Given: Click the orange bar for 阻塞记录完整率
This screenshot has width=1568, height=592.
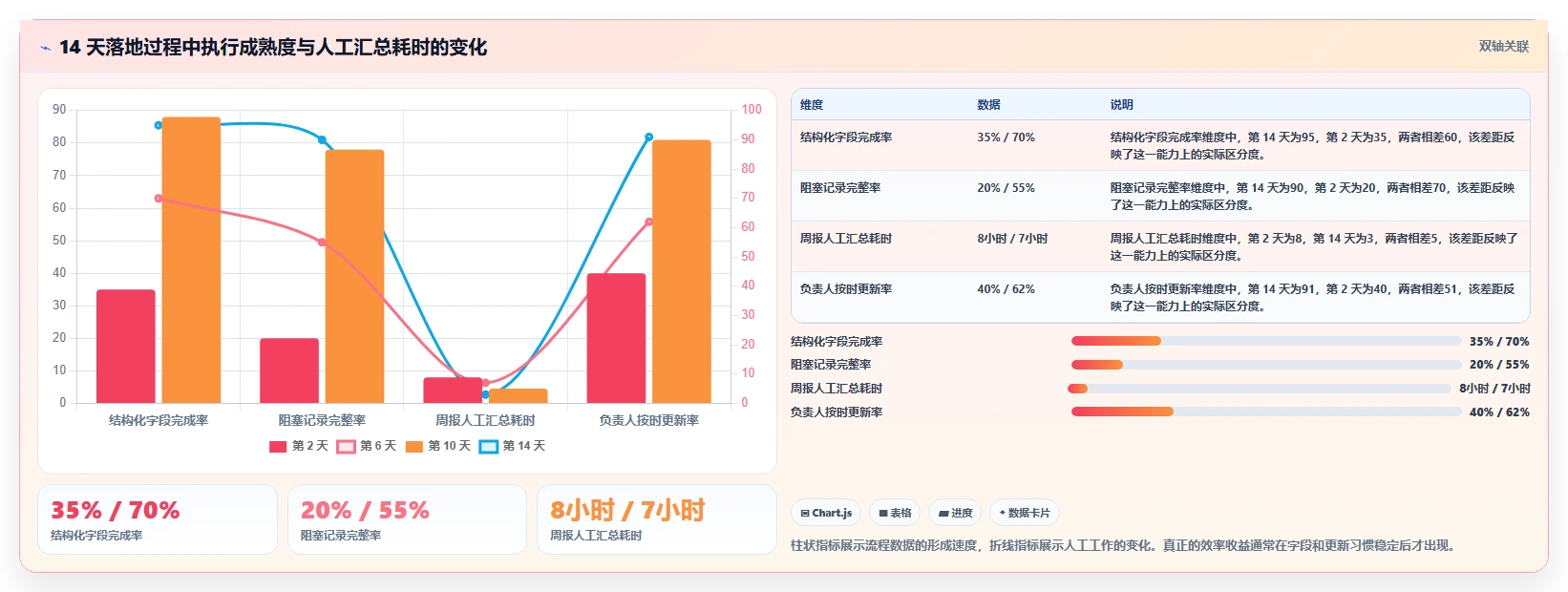Looking at the screenshot, I should pos(354,276).
